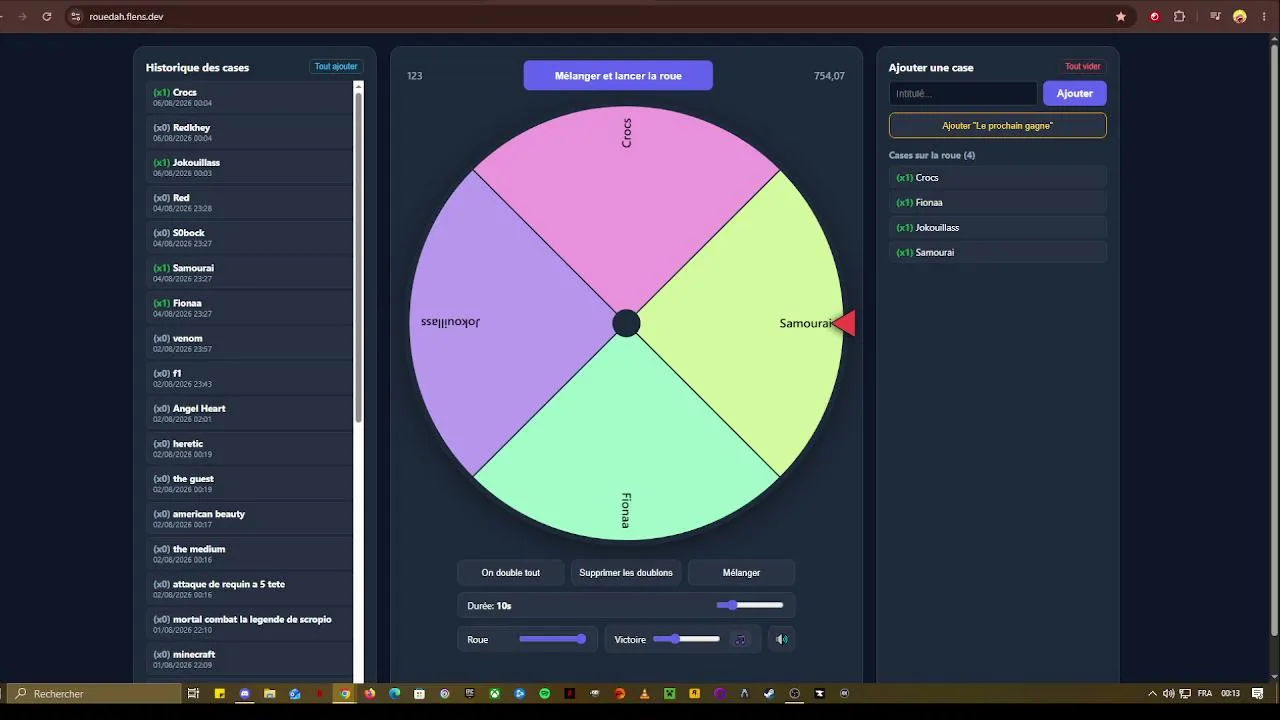Adjust the Durée slider
This screenshot has width=1280, height=720.
(x=750, y=605)
